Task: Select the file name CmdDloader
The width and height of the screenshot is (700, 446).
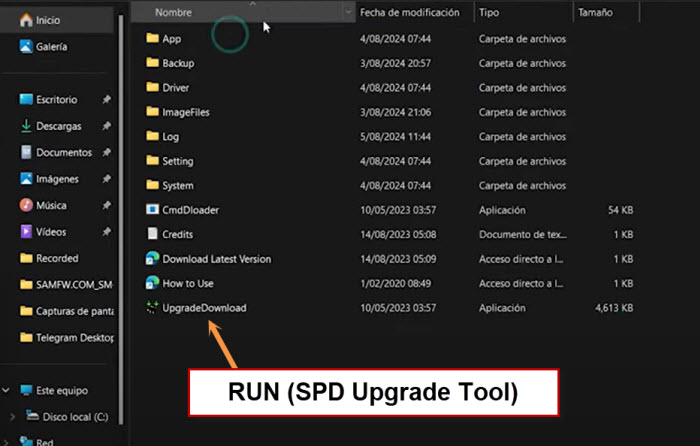Action: (x=191, y=210)
